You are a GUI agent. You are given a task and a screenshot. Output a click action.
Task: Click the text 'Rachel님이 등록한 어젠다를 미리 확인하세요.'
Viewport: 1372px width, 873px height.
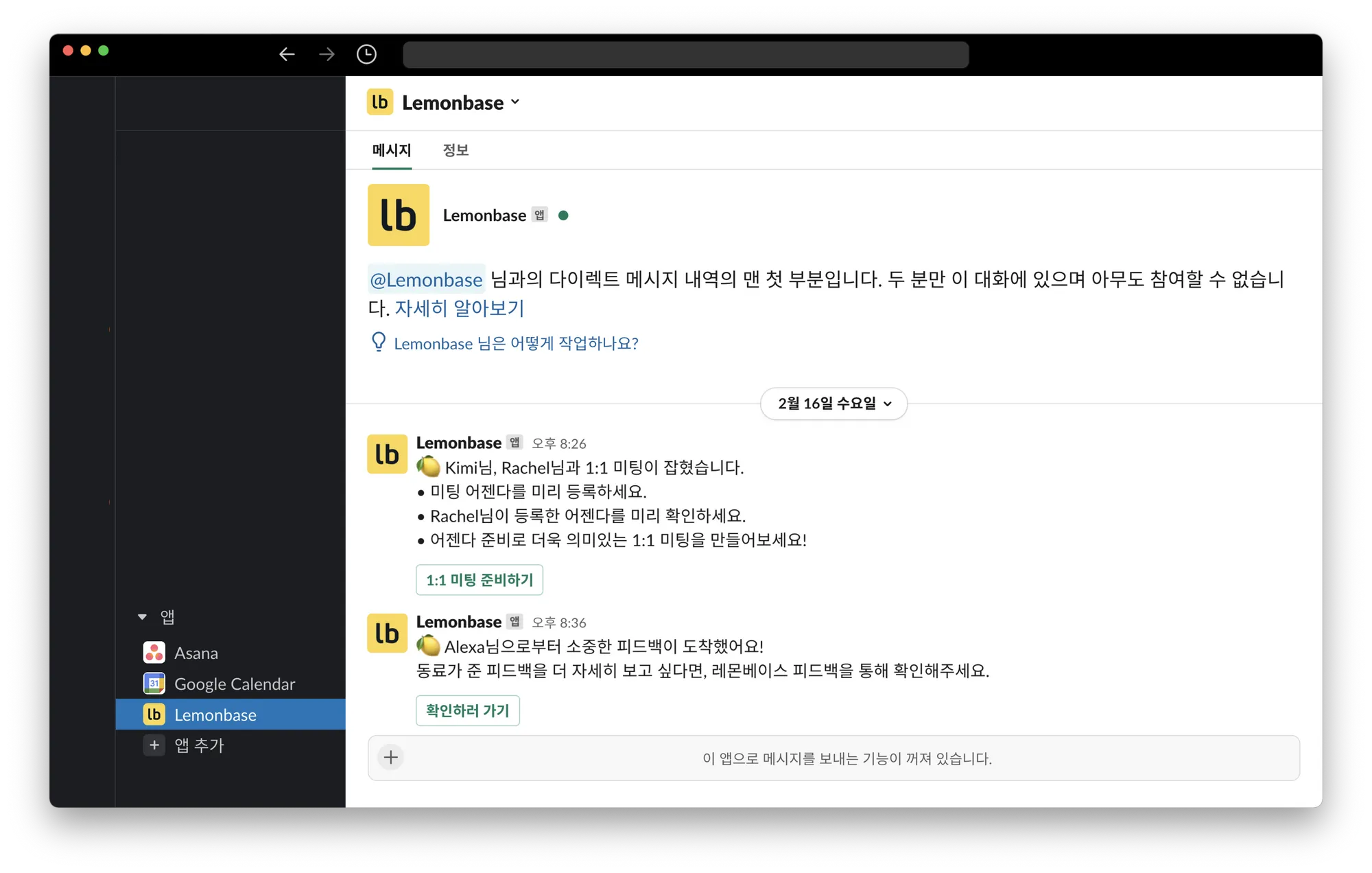588,516
